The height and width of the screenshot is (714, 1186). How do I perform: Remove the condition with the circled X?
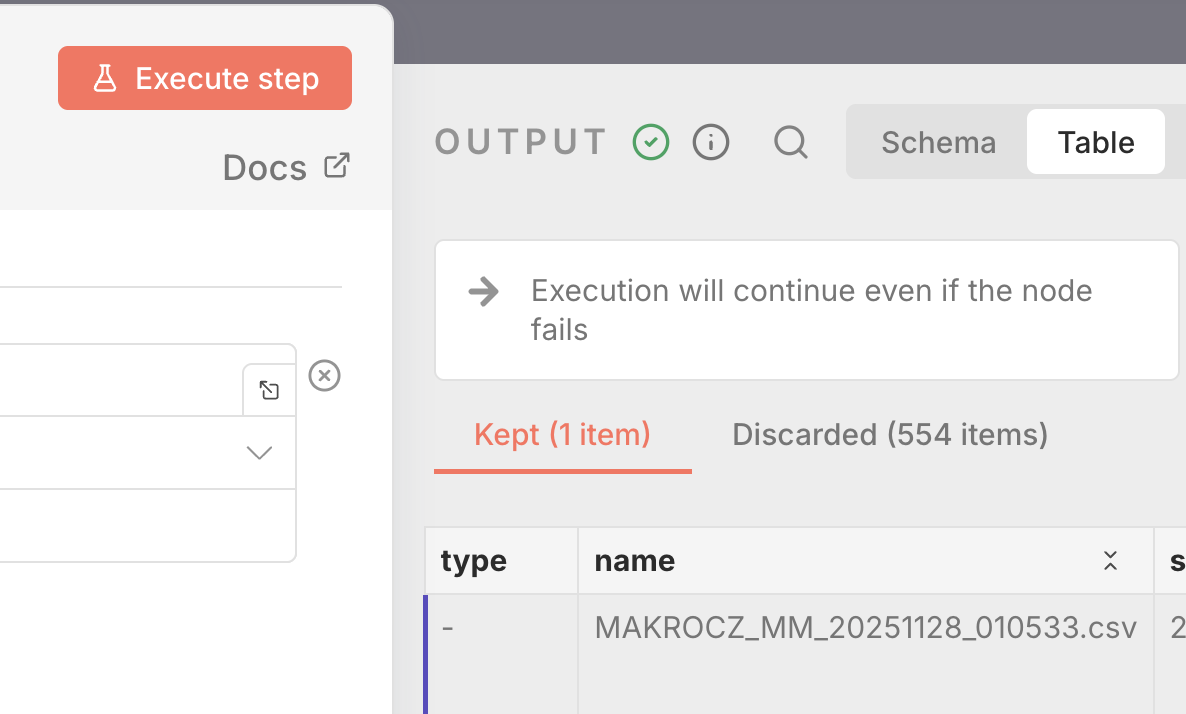point(324,376)
